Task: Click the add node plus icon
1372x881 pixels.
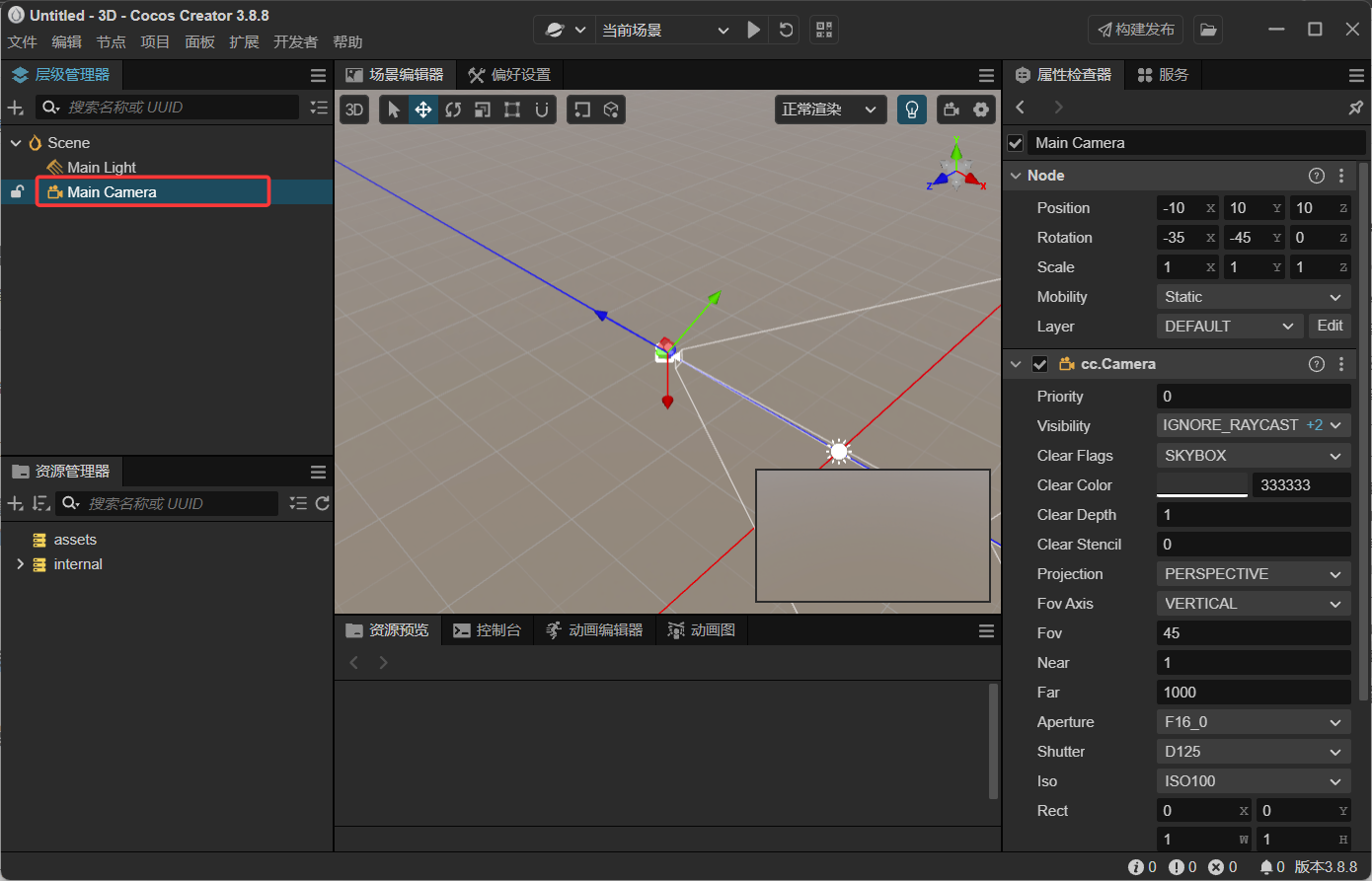Action: (x=16, y=108)
